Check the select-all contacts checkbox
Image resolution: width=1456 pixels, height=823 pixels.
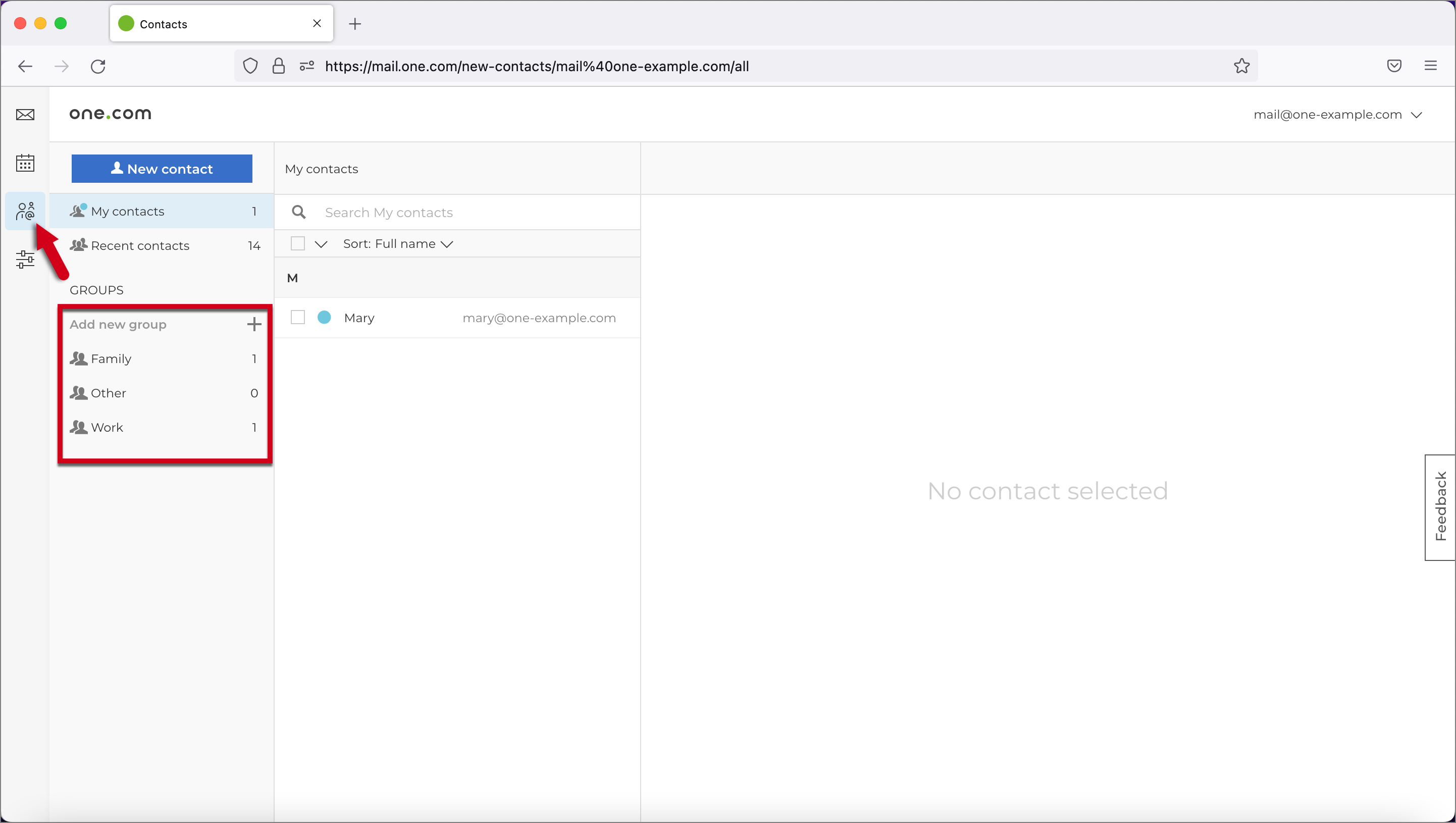pyautogui.click(x=297, y=244)
